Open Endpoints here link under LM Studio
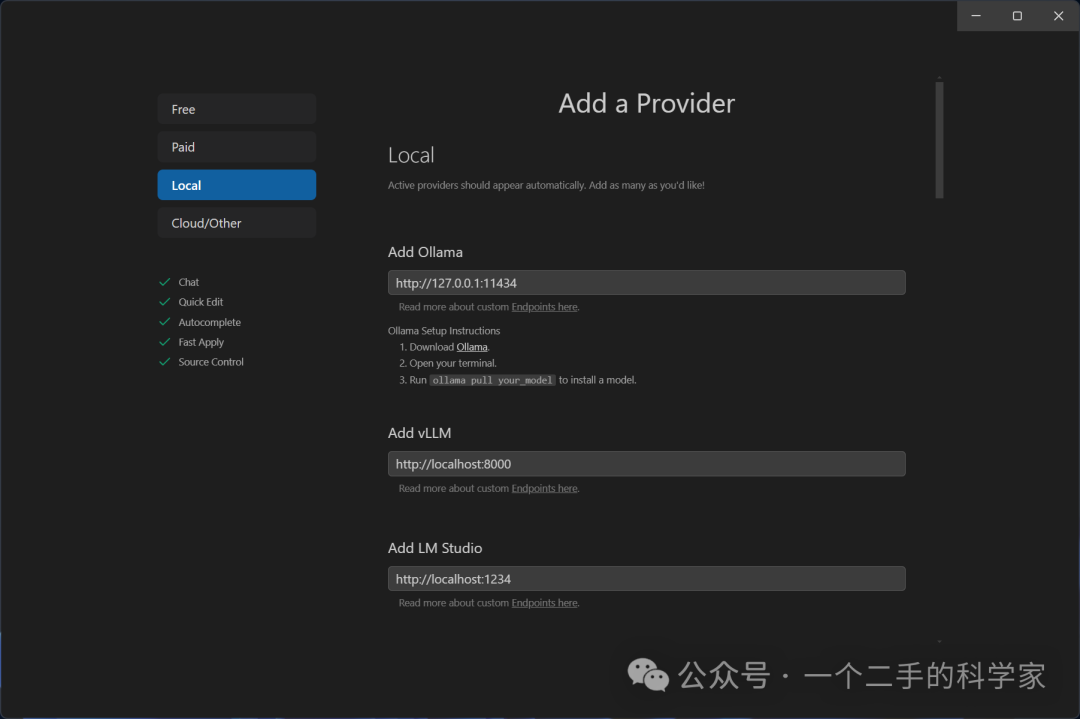 pyautogui.click(x=544, y=603)
